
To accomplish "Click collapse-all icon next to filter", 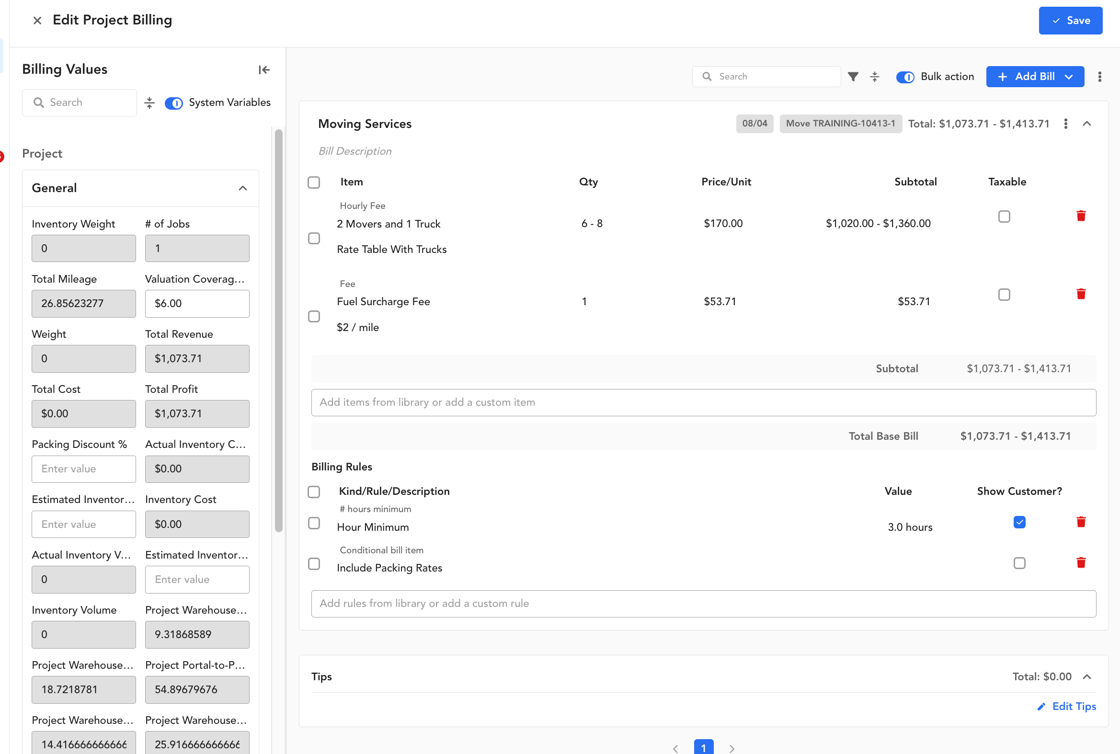I will [874, 76].
